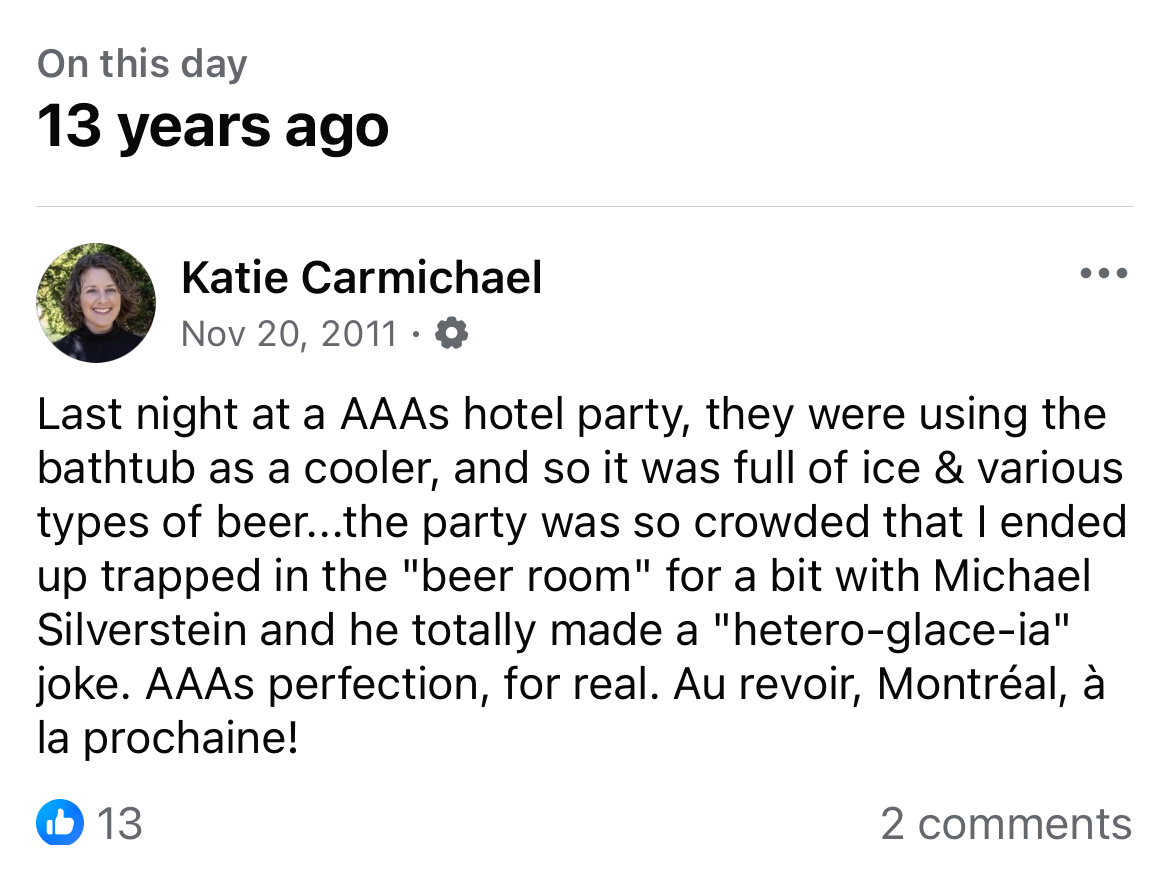This screenshot has height=879, width=1170.
Task: Open the Katie Carmichael profile name link
Action: (361, 277)
